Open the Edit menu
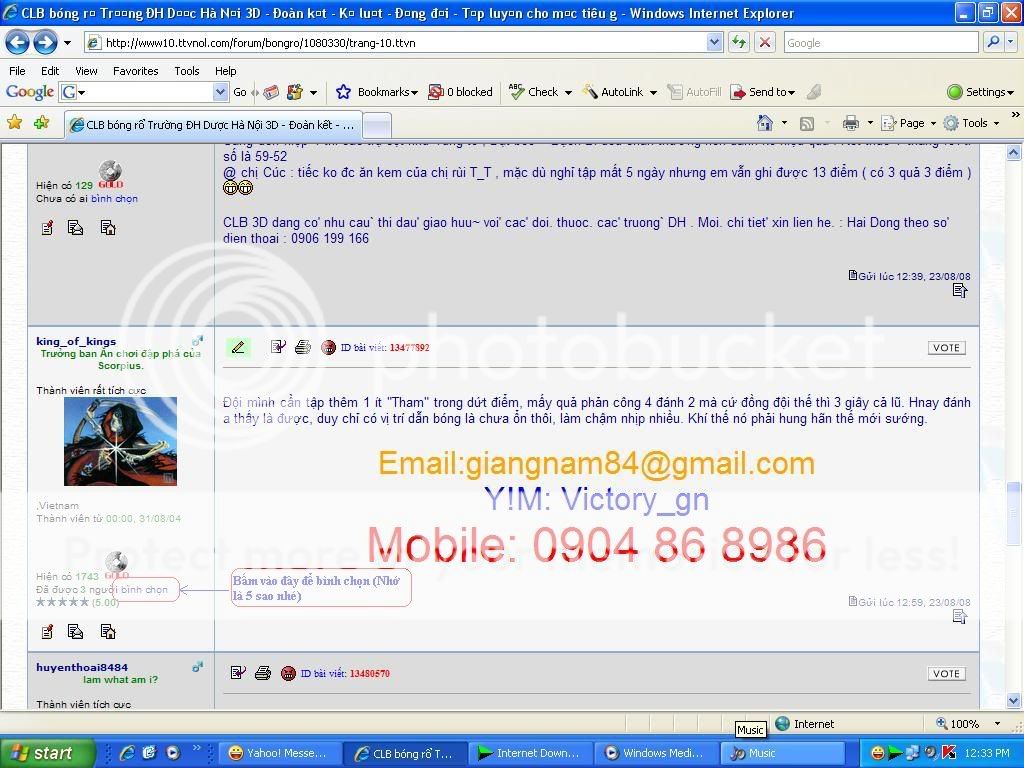The image size is (1024, 768). 50,71
